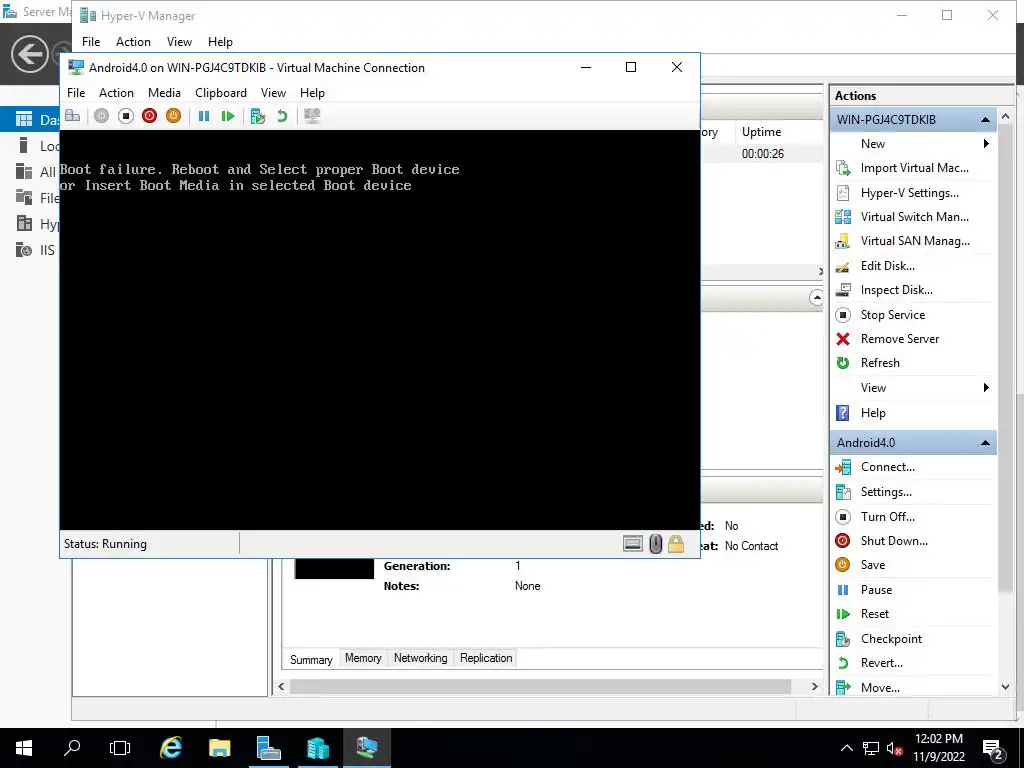Open the Clipboard menu
The width and height of the screenshot is (1024, 768).
pyautogui.click(x=221, y=93)
